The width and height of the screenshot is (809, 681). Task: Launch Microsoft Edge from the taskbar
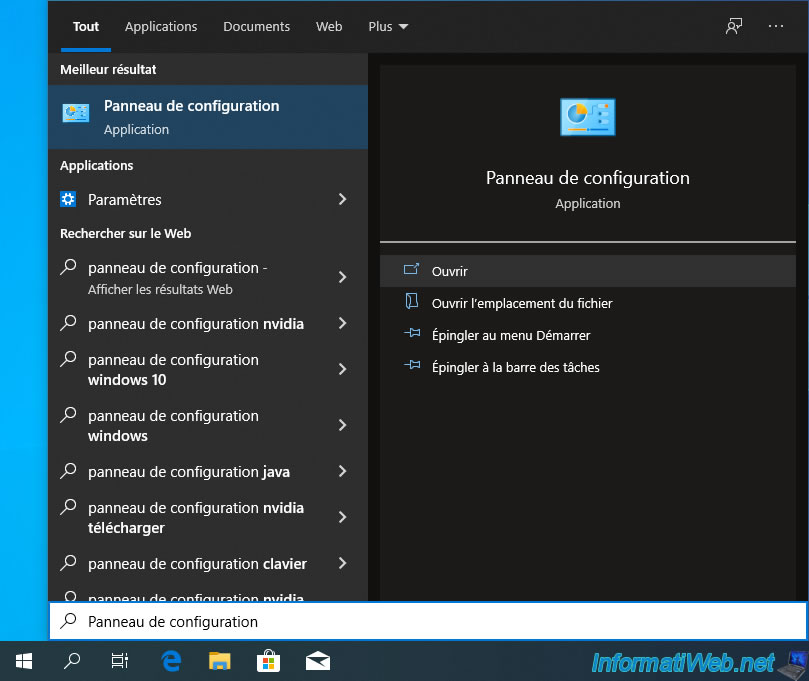[x=171, y=661]
